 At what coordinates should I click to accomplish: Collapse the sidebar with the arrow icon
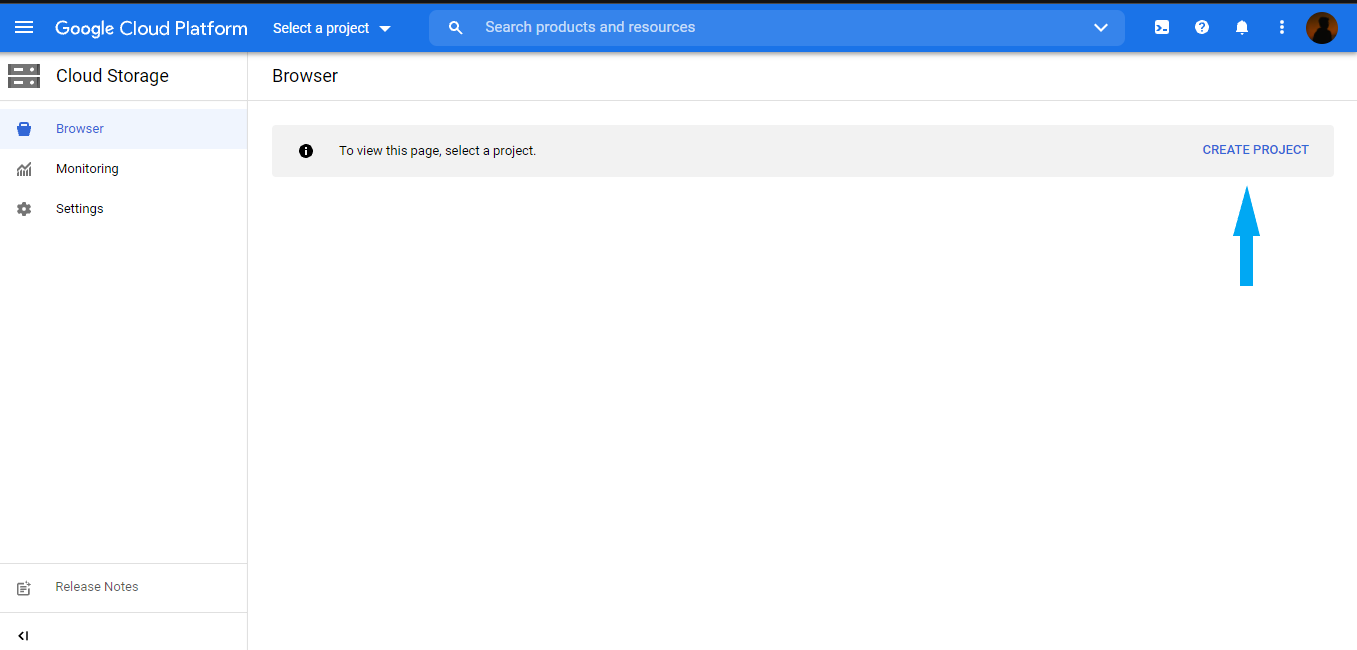pyautogui.click(x=23, y=636)
